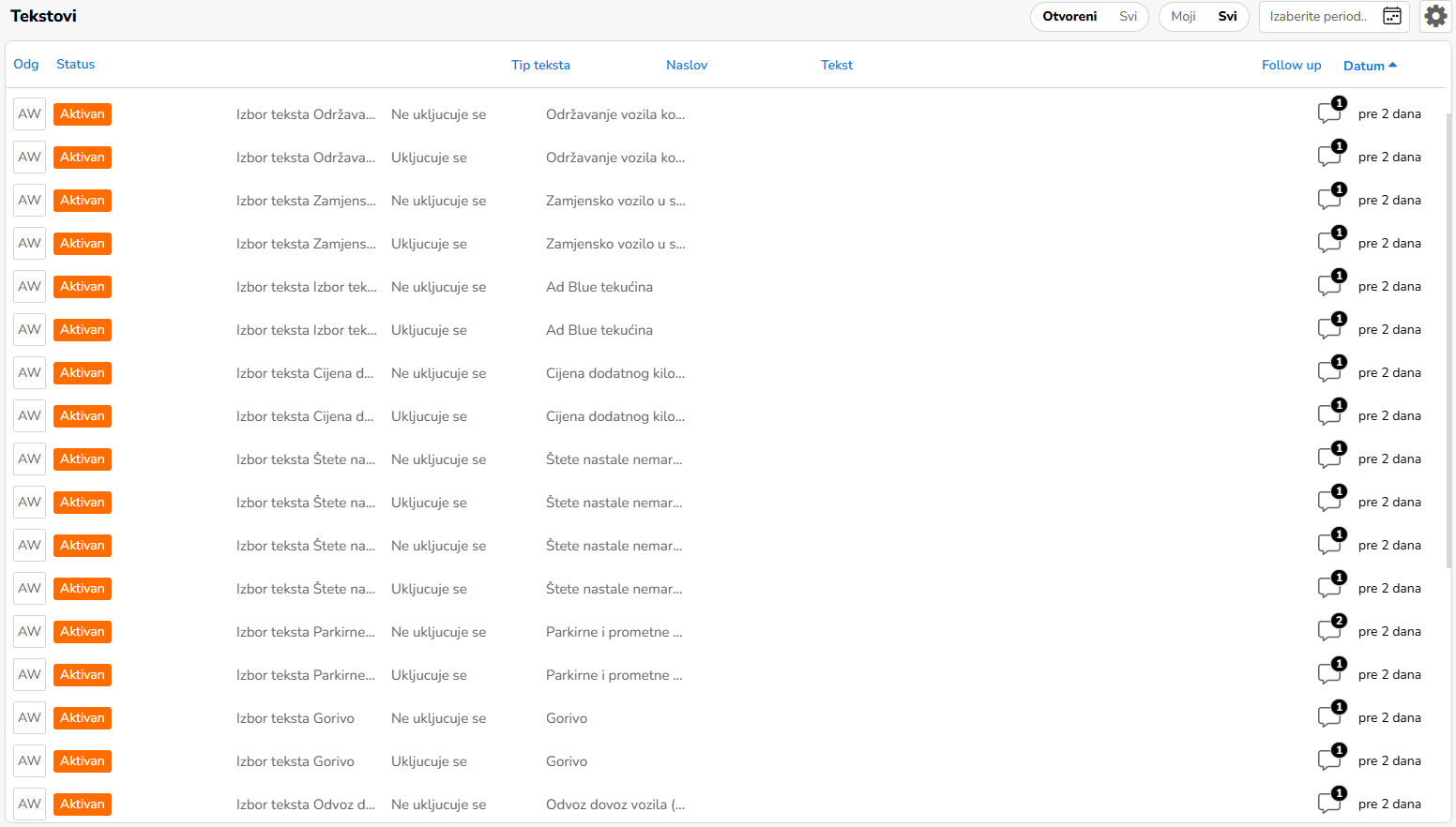
Task: Click the calendar icon in period picker
Action: pyautogui.click(x=1392, y=16)
